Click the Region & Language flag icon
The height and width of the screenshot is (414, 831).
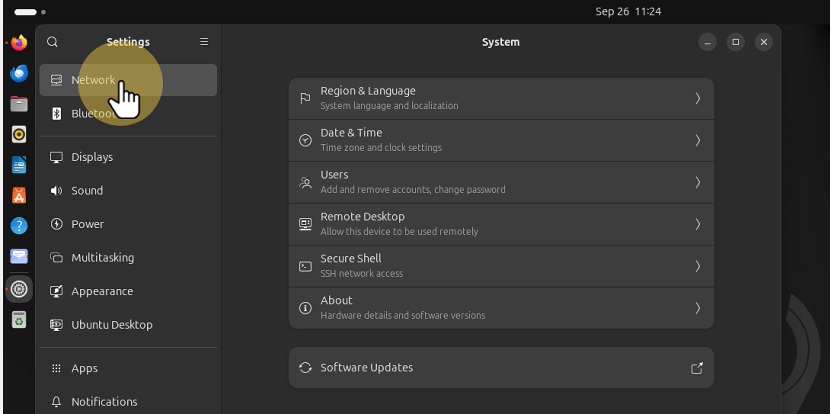[x=306, y=98]
